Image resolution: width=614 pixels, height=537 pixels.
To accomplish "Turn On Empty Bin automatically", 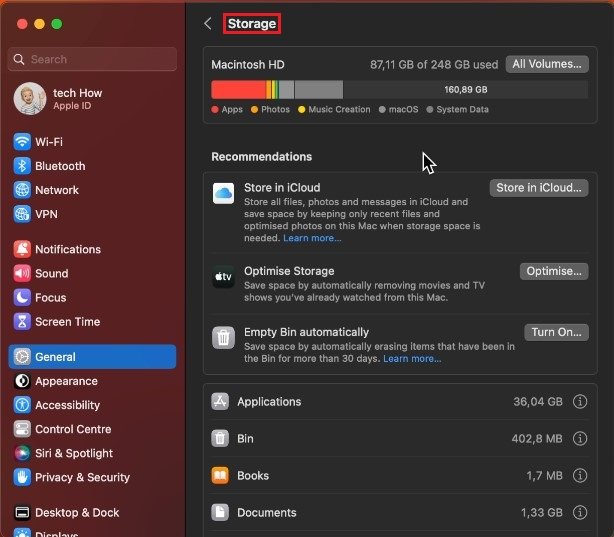I will [556, 333].
